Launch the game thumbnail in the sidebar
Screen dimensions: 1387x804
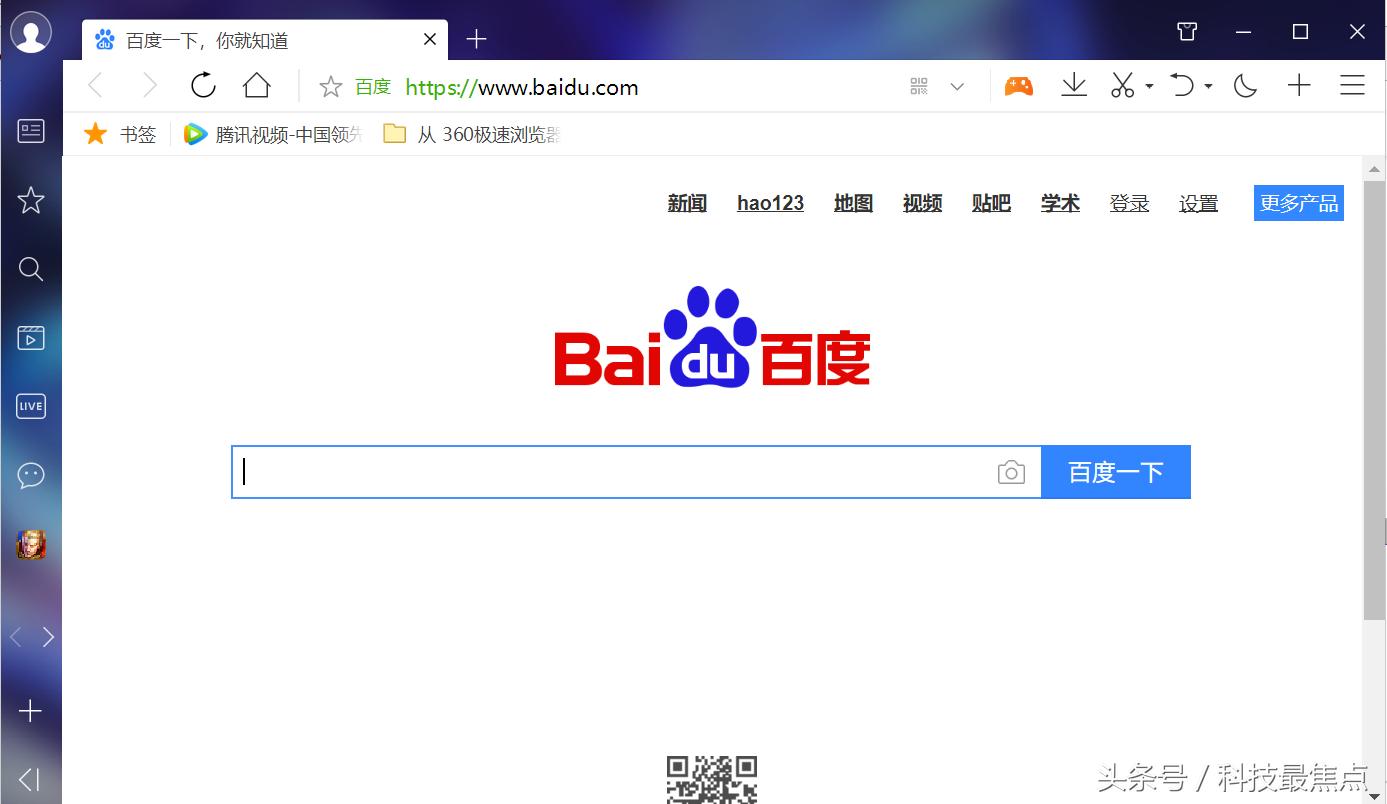pos(30,544)
